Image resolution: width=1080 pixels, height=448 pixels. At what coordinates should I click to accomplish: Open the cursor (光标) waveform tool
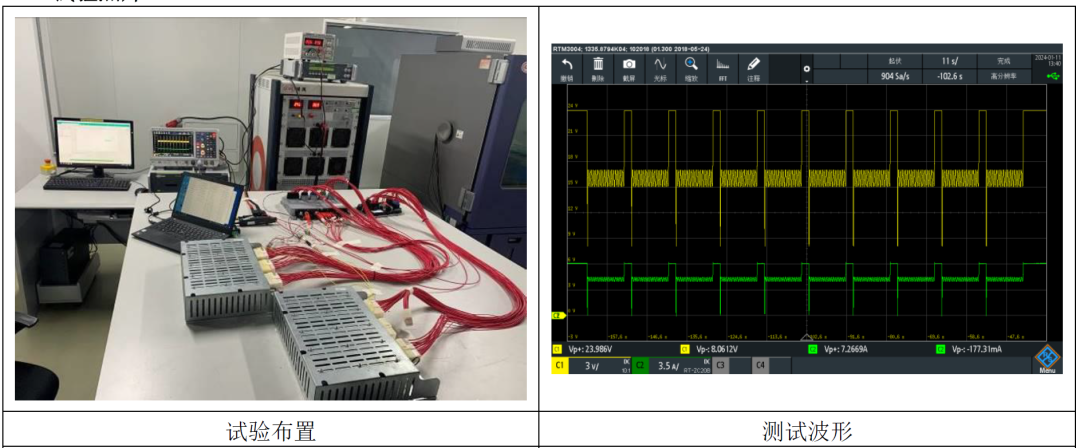(660, 67)
